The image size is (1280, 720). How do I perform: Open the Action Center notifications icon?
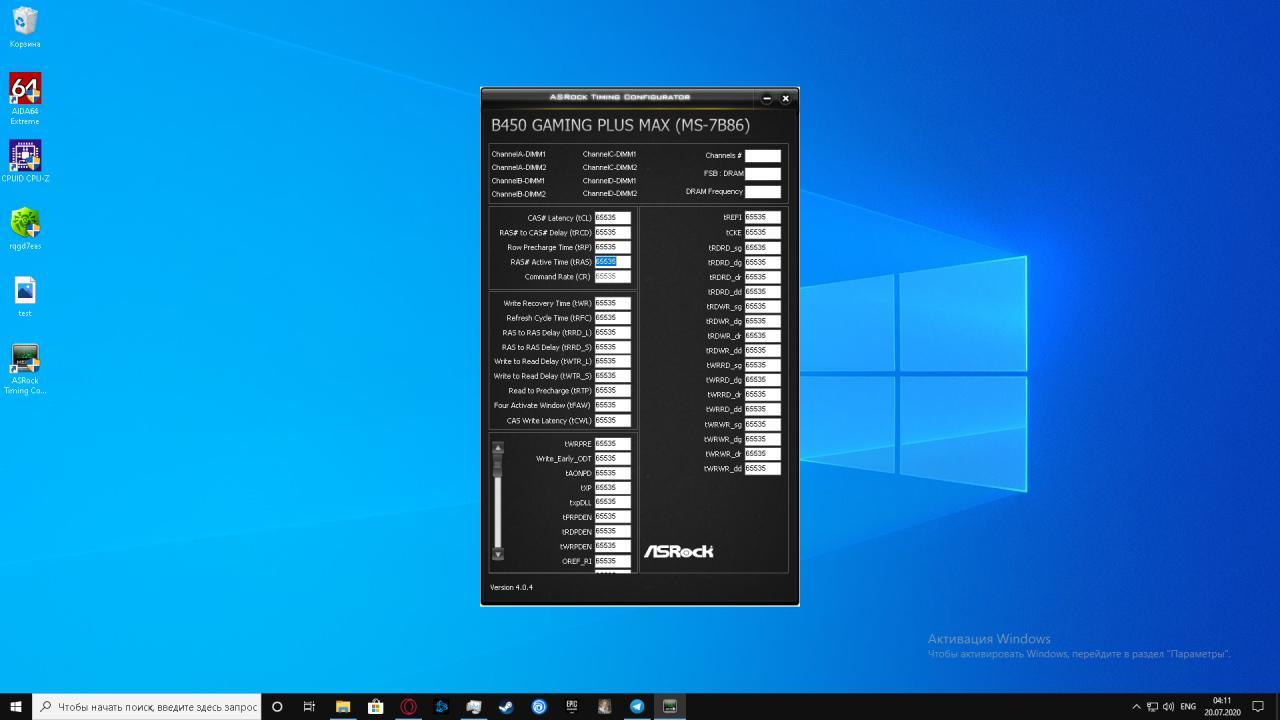(x=1260, y=706)
